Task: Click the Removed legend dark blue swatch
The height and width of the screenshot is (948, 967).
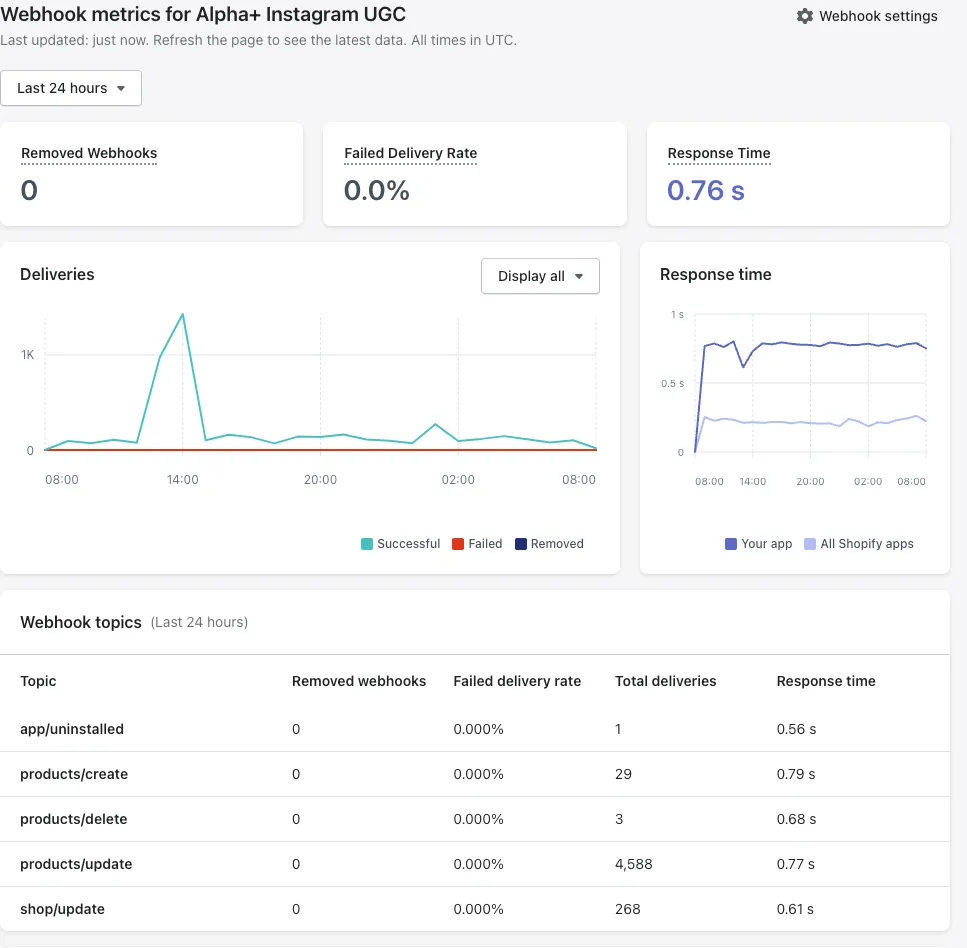Action: pos(521,544)
